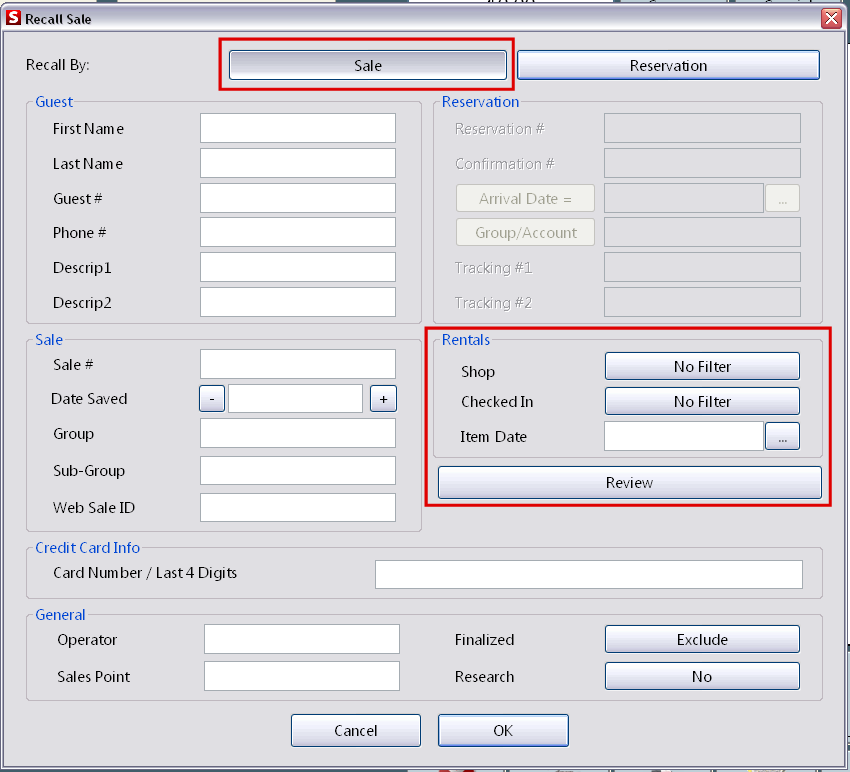Toggle the Research option from No

tap(701, 676)
